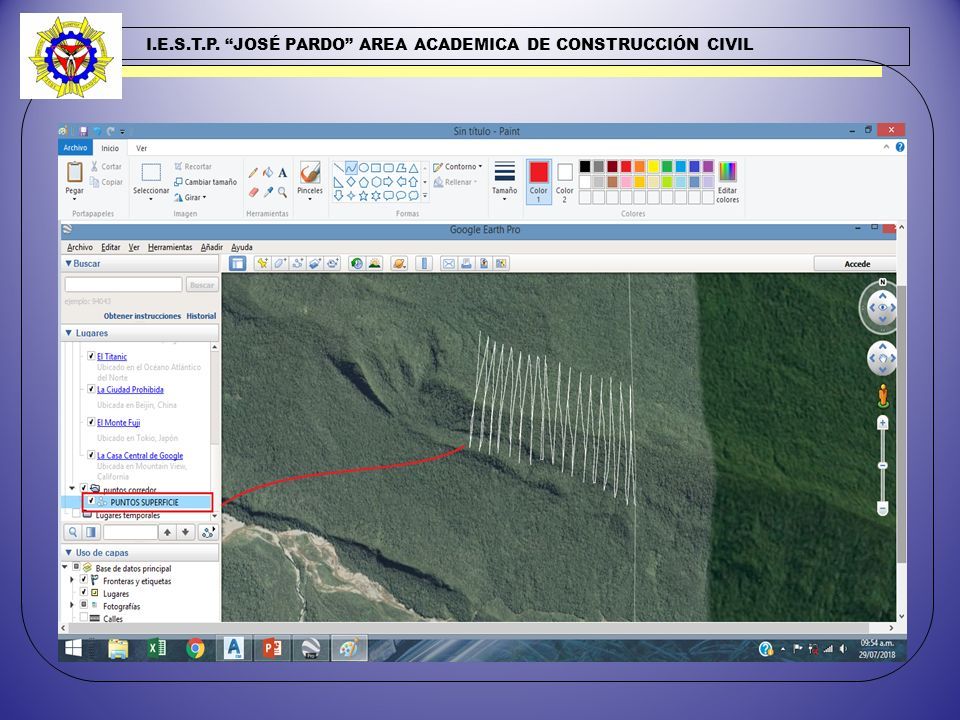Add a polygon in Google Earth toolbar
The height and width of the screenshot is (720, 960).
(x=280, y=263)
